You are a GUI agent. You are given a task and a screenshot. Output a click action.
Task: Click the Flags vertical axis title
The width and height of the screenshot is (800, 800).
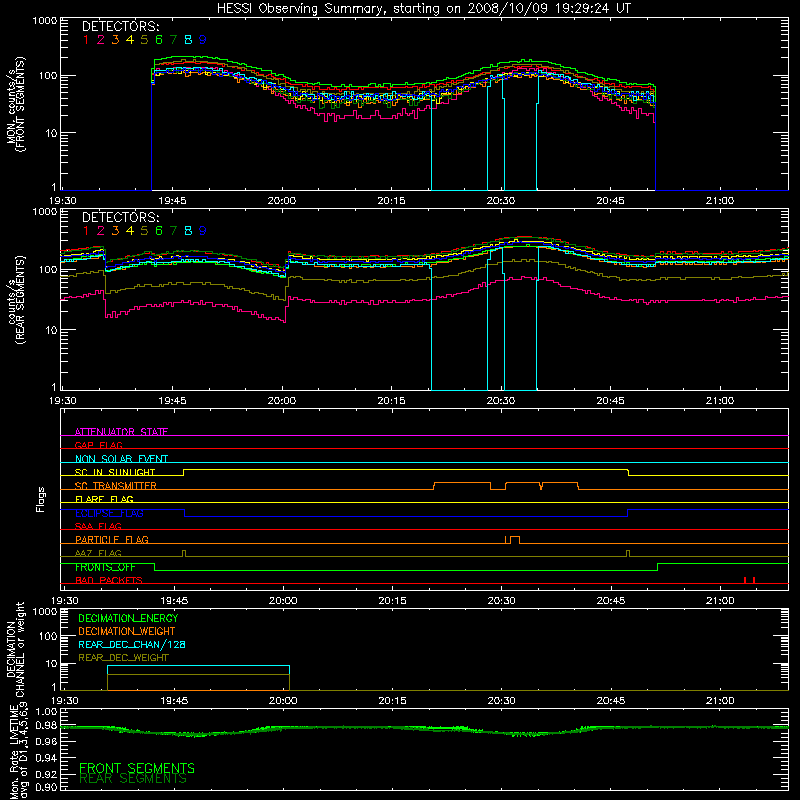coord(41,499)
